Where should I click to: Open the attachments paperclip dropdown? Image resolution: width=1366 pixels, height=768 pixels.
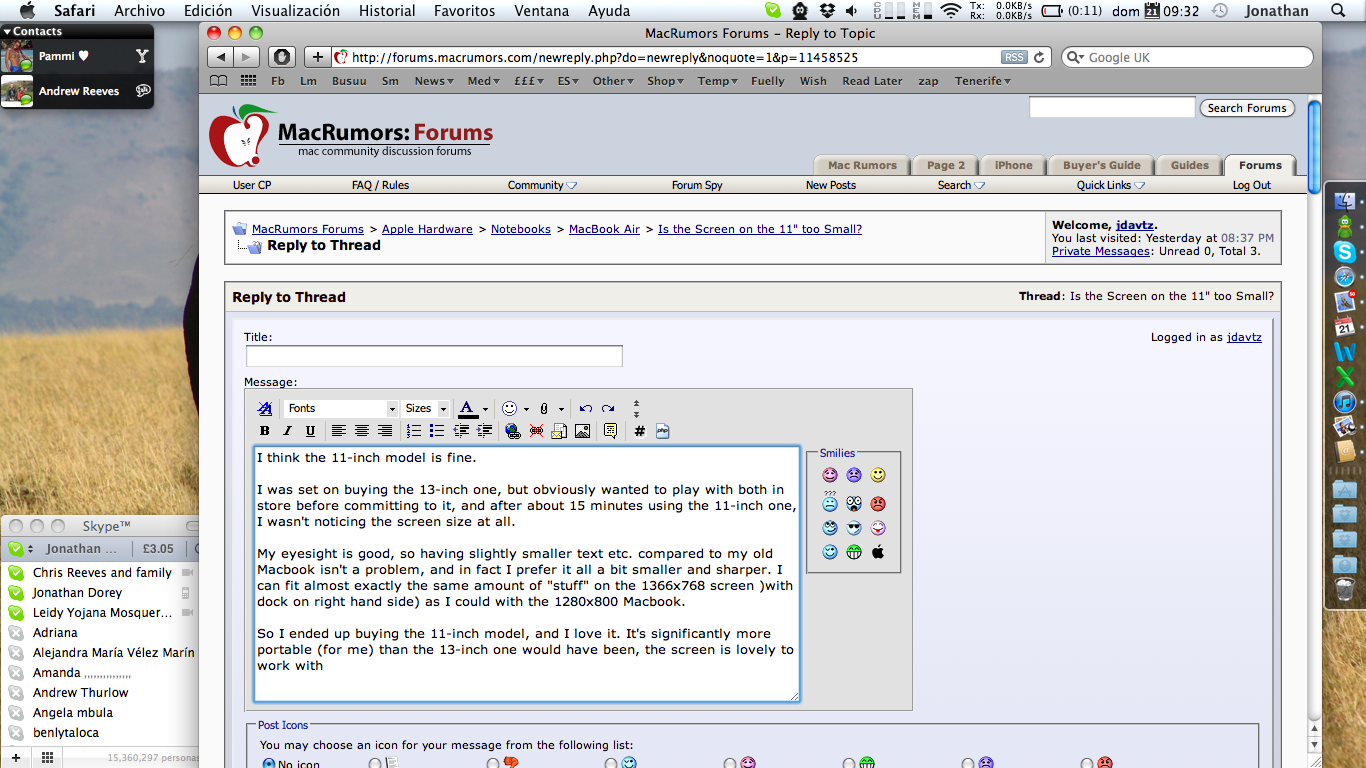561,408
